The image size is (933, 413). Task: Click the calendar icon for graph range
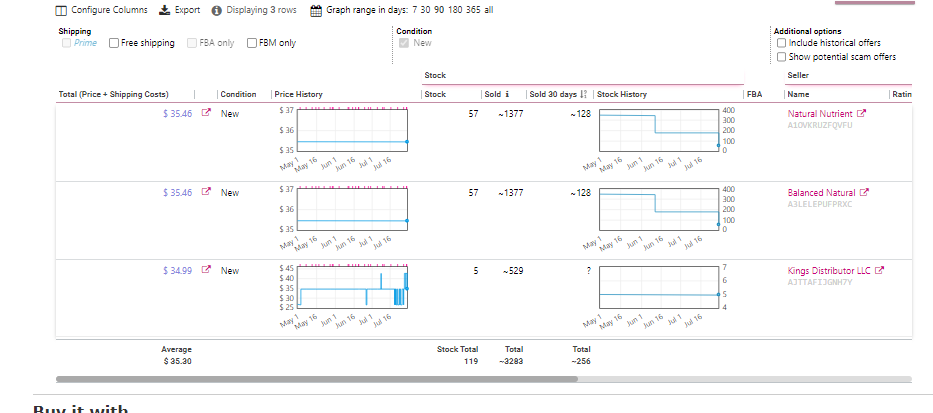[x=316, y=11]
